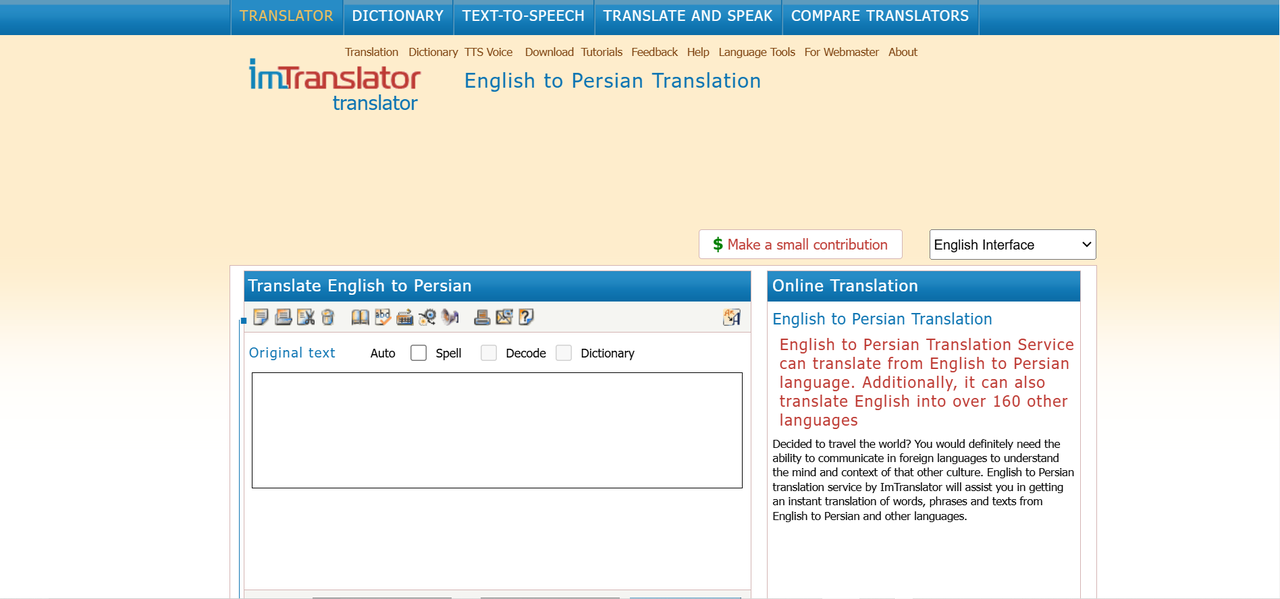Viewport: 1280px width, 599px height.
Task: Open the virtual keyboard icon
Action: [x=405, y=317]
